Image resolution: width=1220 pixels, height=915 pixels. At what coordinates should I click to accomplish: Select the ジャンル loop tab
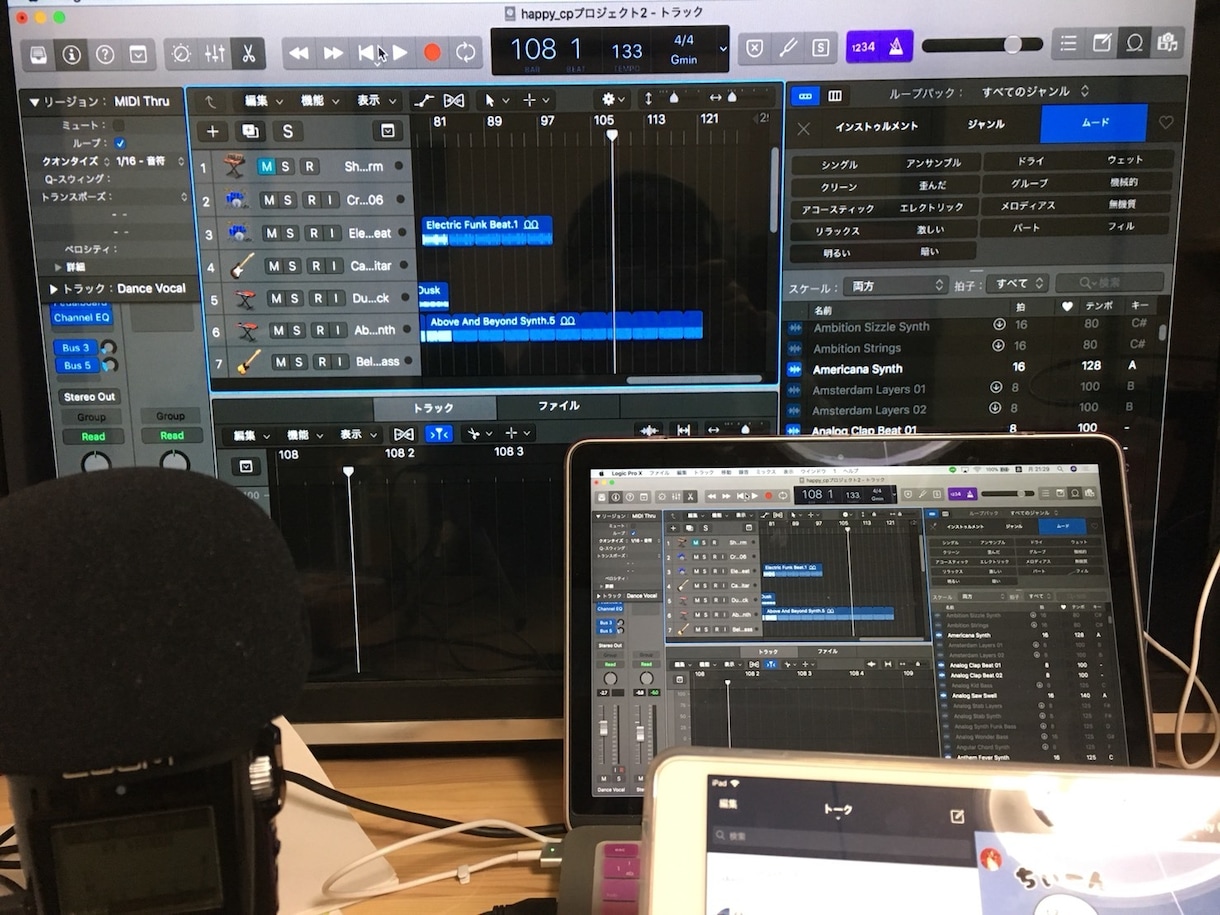[x=987, y=125]
